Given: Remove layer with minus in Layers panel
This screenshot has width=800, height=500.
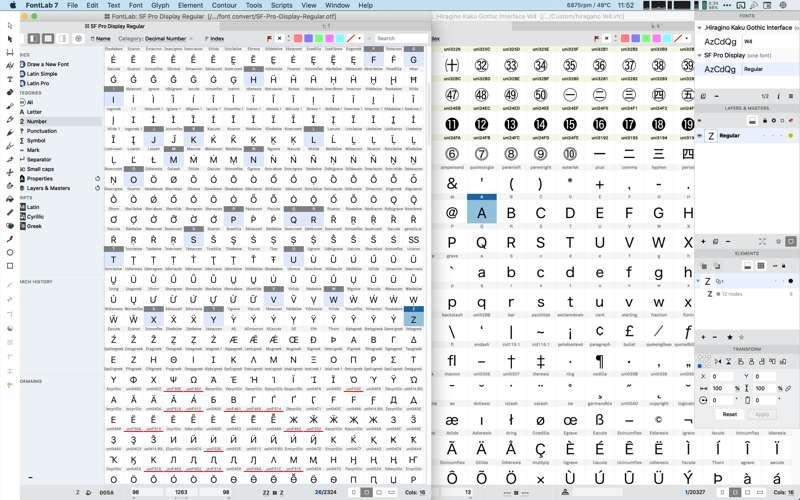Looking at the screenshot, I should tap(728, 241).
